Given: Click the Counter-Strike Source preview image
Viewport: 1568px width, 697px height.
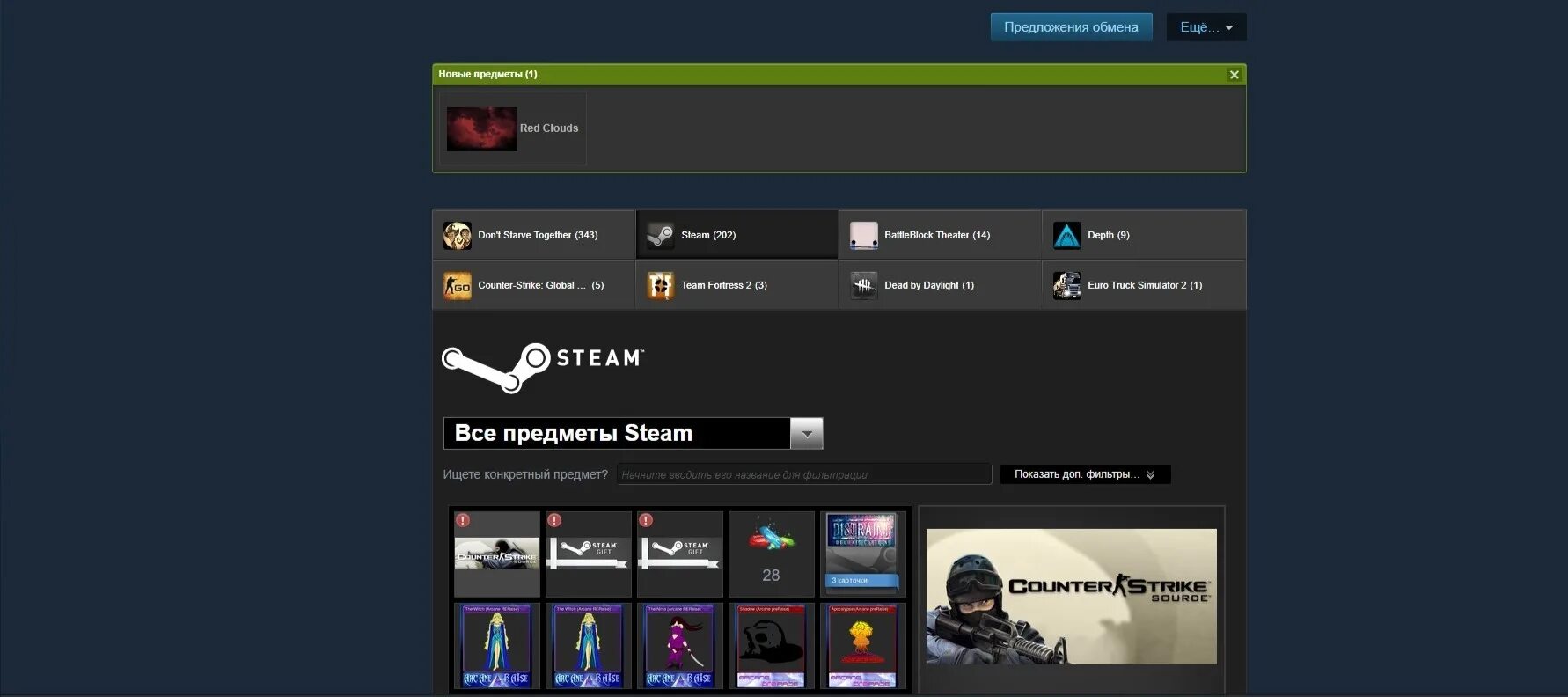Looking at the screenshot, I should pyautogui.click(x=1071, y=597).
